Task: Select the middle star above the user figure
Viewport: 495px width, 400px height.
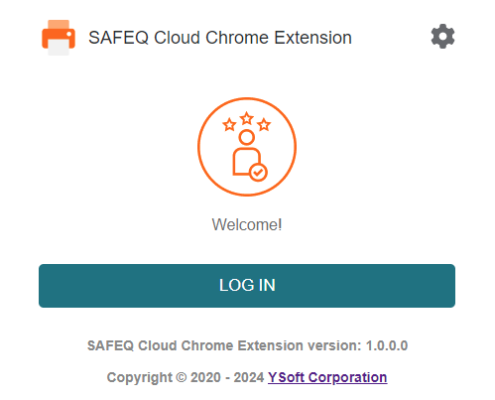Action: [x=247, y=118]
